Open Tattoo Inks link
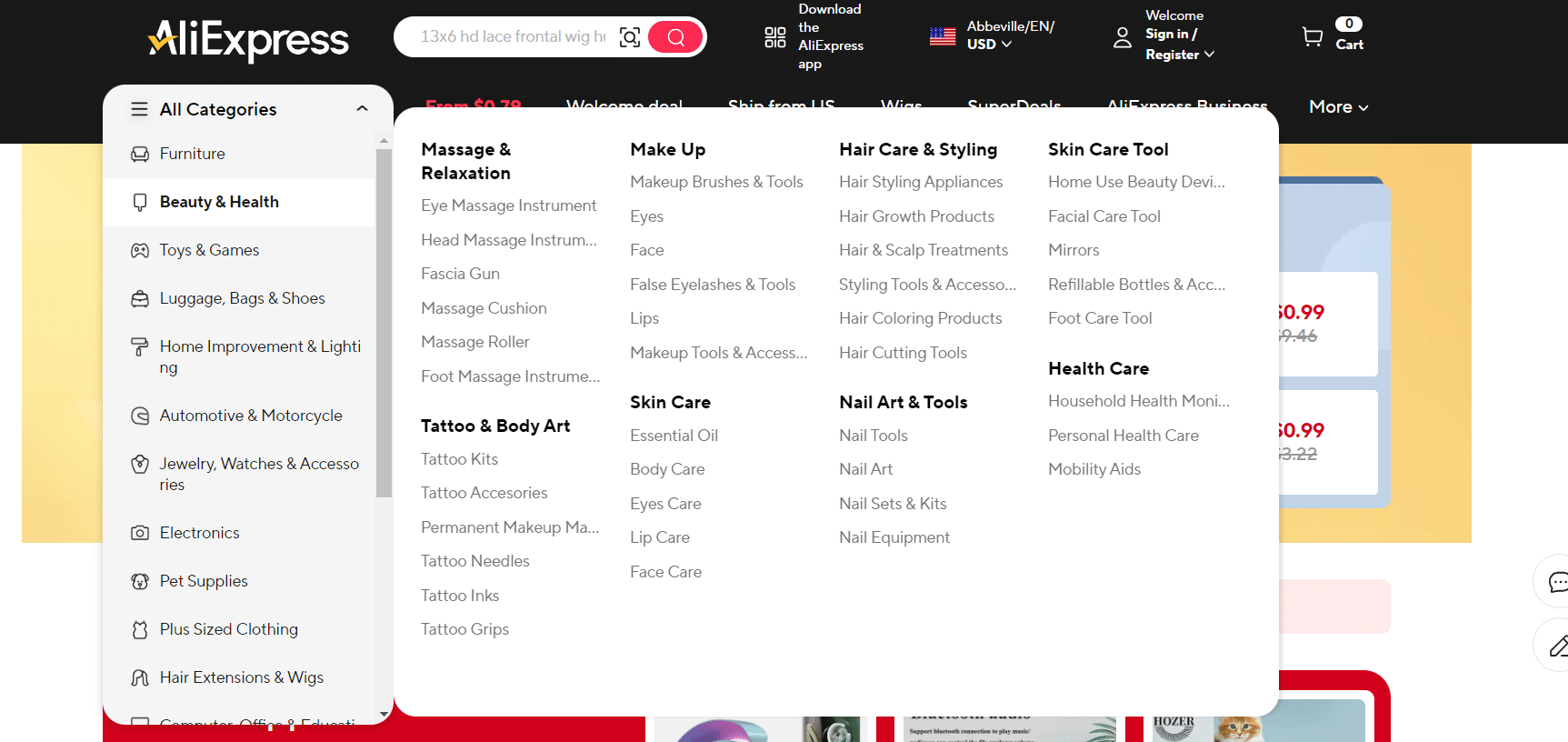The image size is (1568, 742). pos(460,596)
